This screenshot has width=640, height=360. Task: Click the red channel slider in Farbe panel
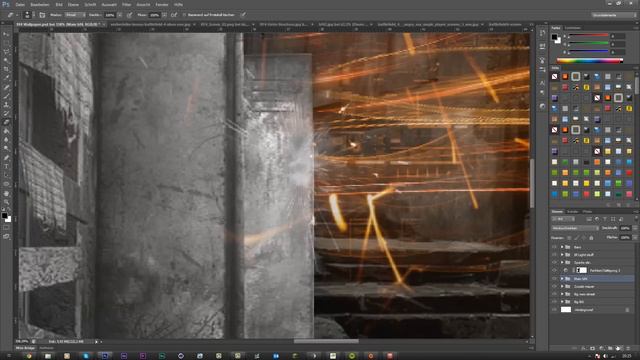pyautogui.click(x=588, y=36)
